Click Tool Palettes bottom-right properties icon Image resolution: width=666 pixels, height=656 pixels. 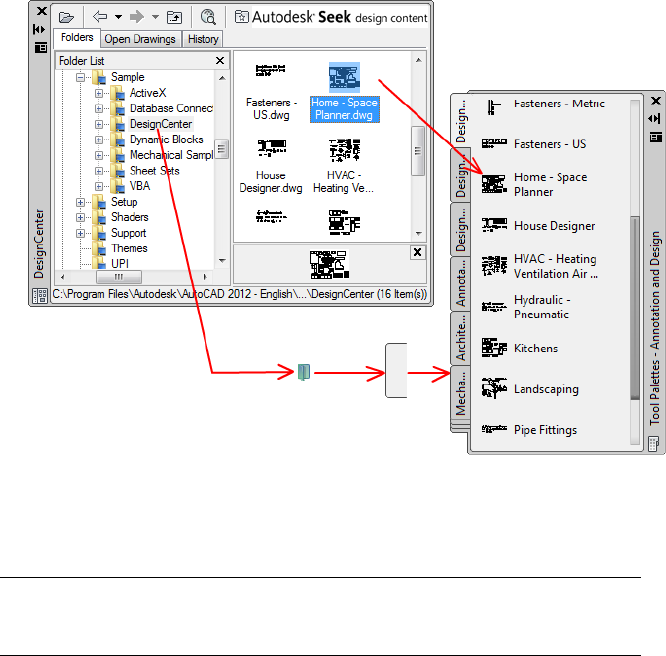point(654,444)
